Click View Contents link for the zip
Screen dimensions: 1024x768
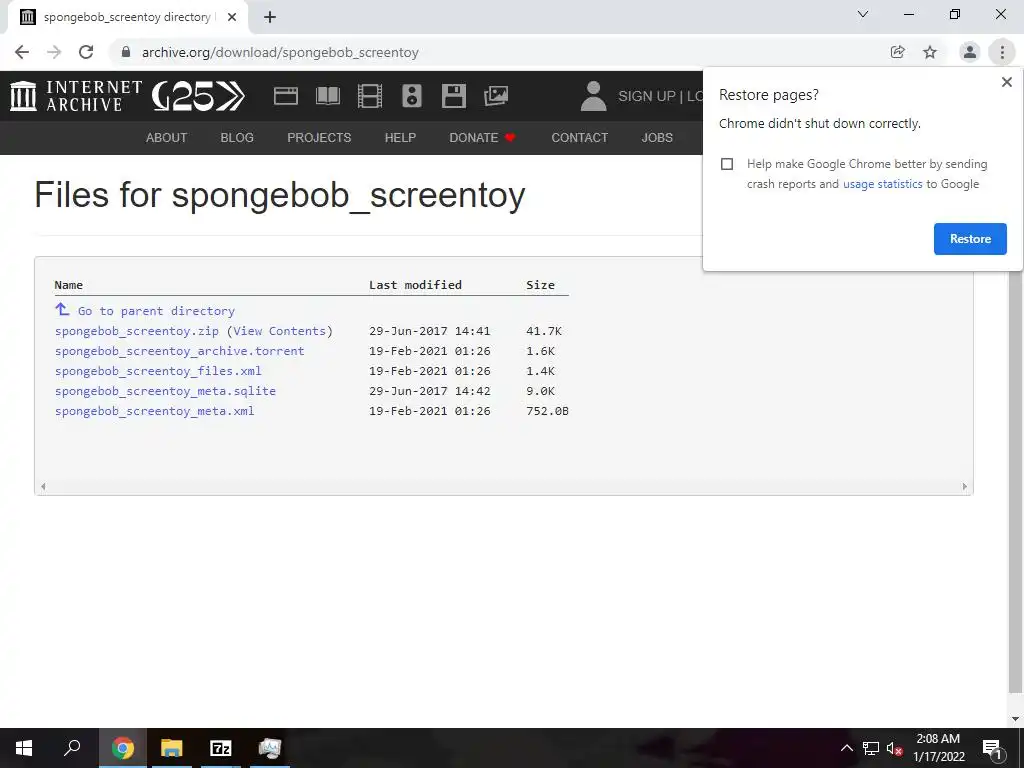[x=280, y=331]
